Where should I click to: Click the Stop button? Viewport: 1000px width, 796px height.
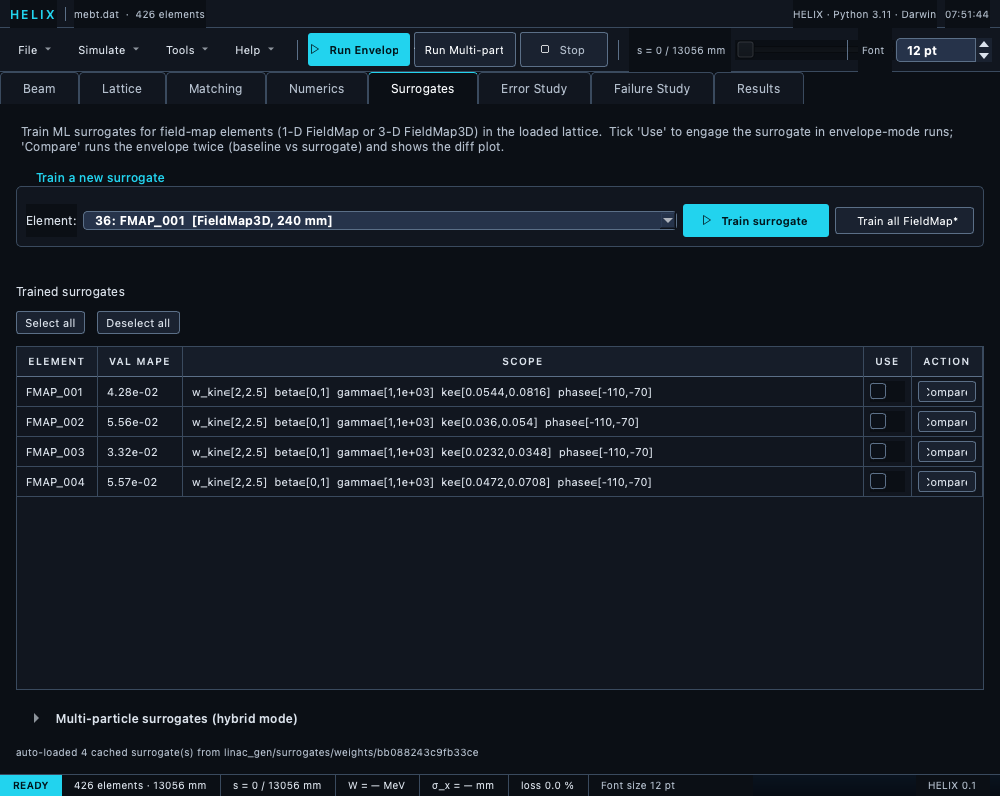[563, 50]
